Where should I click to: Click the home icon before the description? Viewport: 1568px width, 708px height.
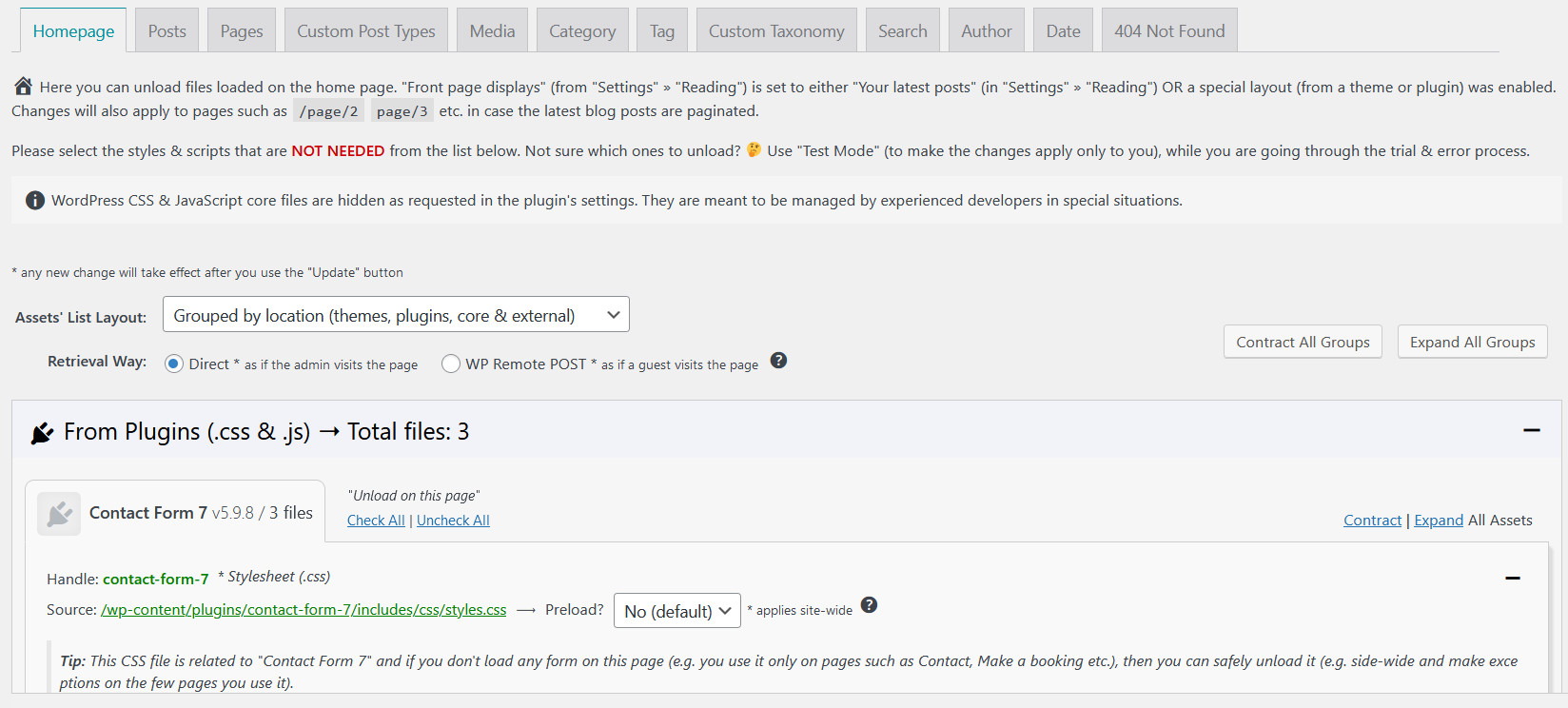click(23, 87)
